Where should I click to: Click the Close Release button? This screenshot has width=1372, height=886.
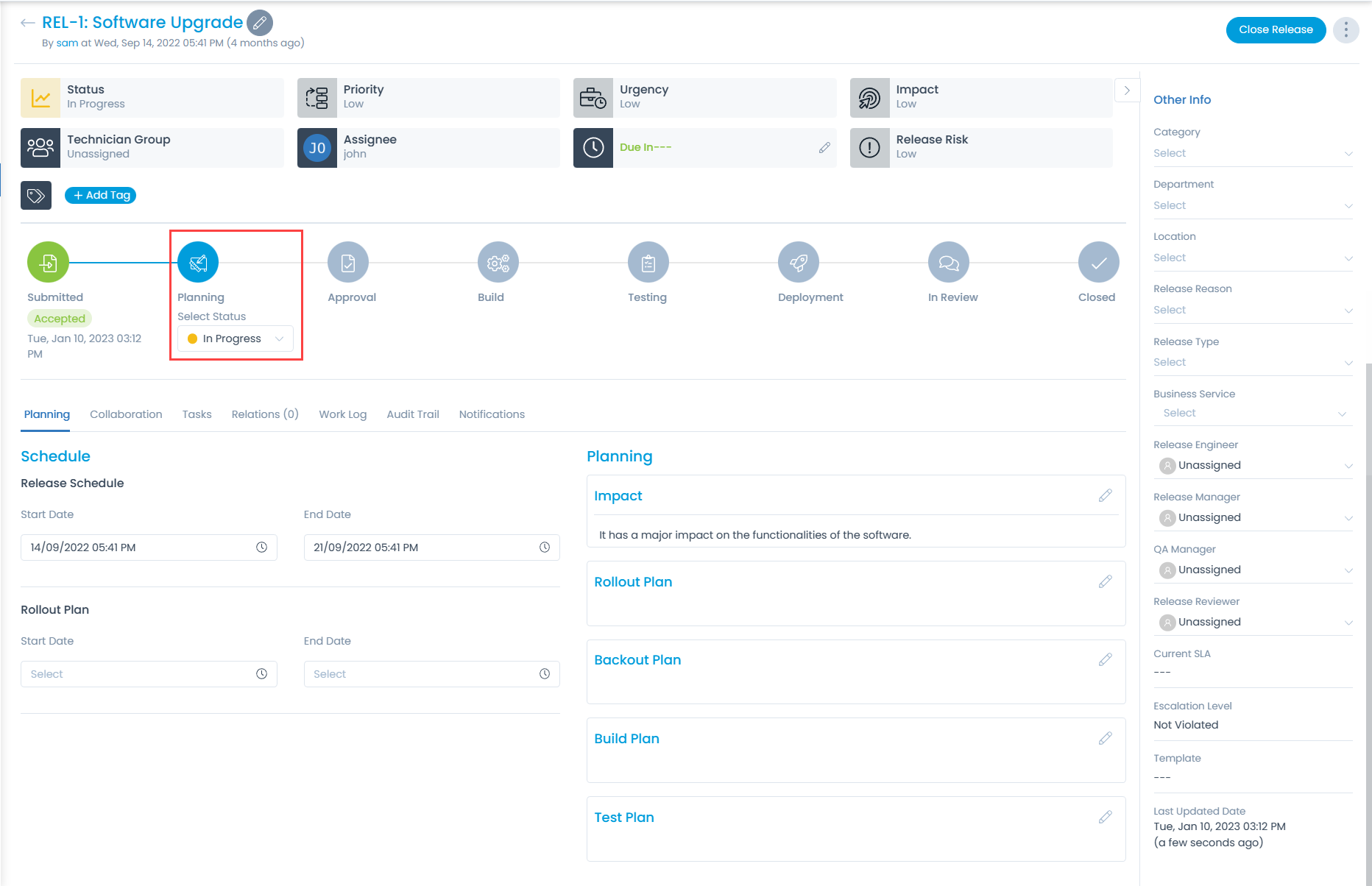coord(1276,29)
